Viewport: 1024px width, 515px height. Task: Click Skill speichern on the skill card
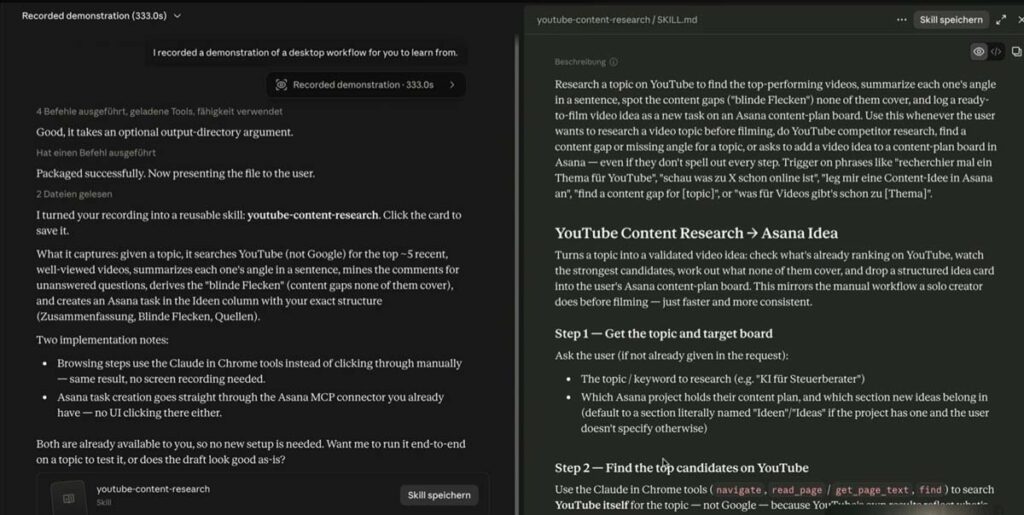pyautogui.click(x=439, y=495)
